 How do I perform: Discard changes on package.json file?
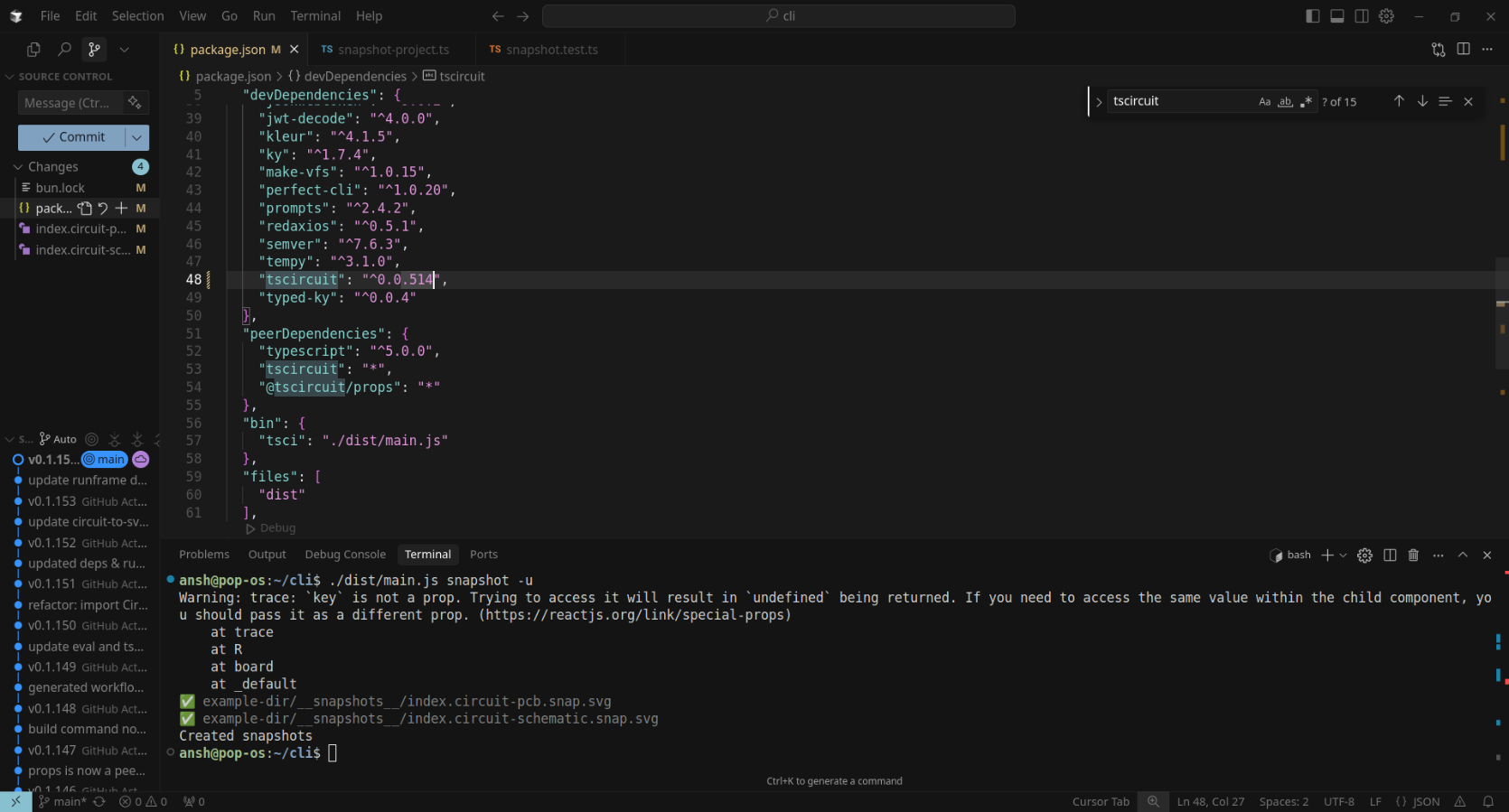[103, 209]
